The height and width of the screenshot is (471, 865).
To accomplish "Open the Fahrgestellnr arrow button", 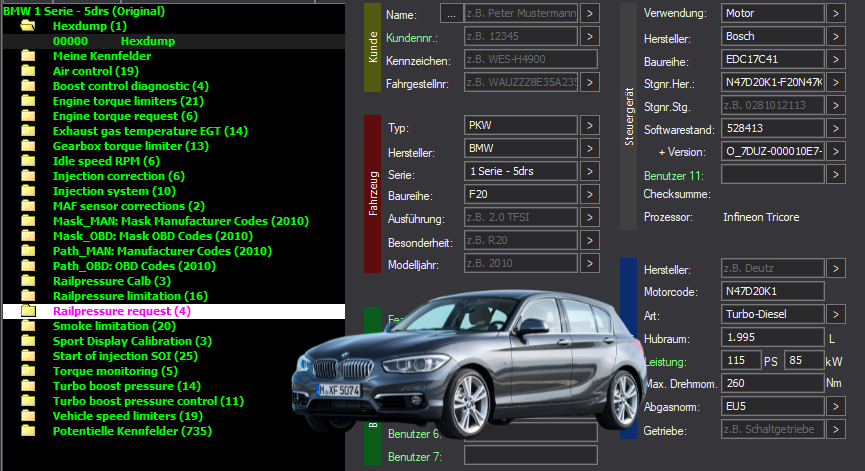I will (590, 82).
